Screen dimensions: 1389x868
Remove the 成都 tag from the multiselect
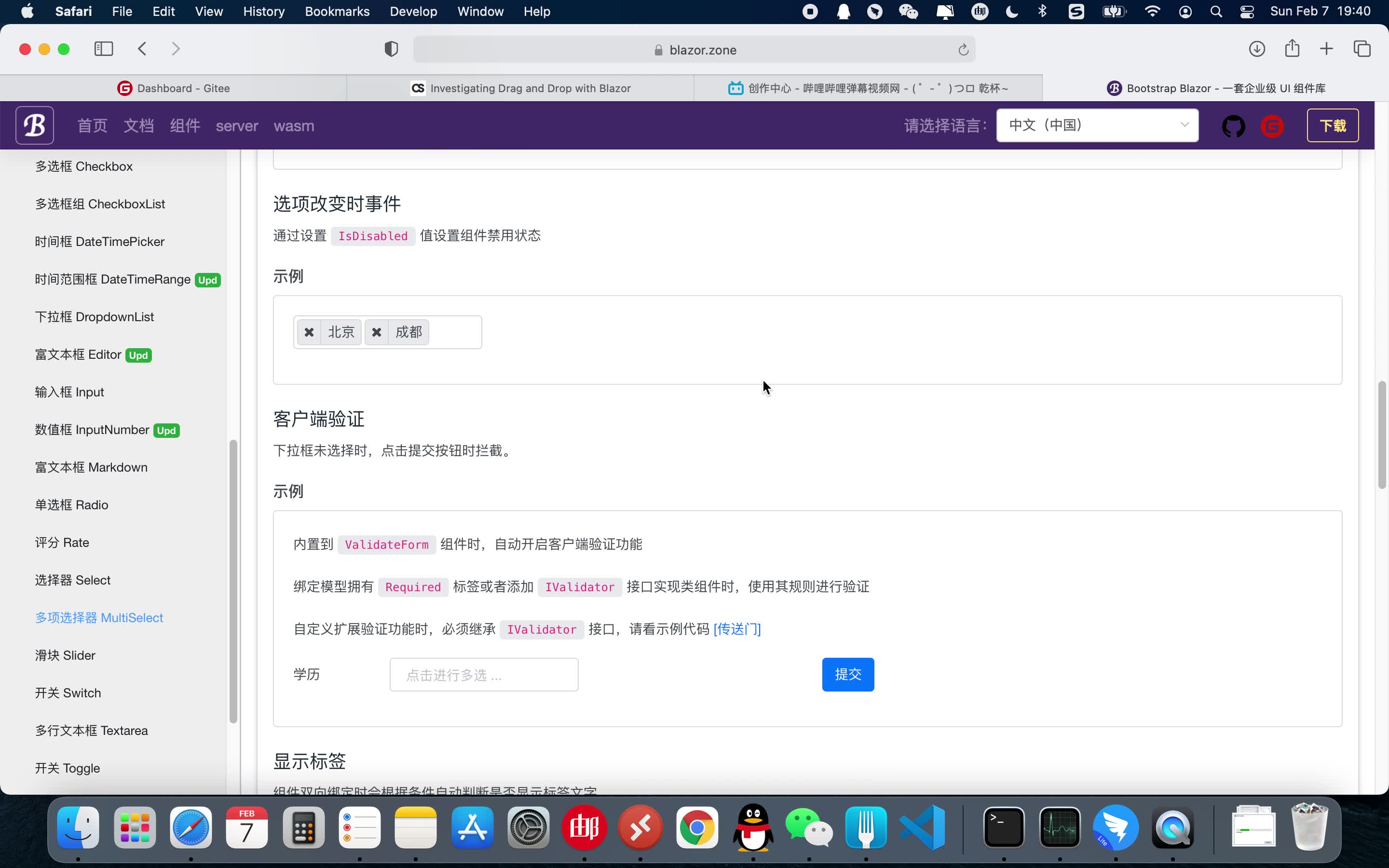[x=377, y=332]
